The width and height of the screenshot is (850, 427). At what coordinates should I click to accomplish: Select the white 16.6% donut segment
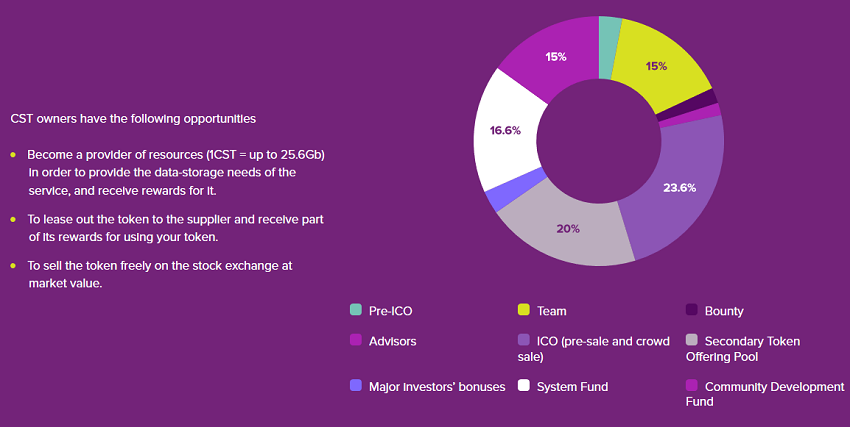point(506,131)
